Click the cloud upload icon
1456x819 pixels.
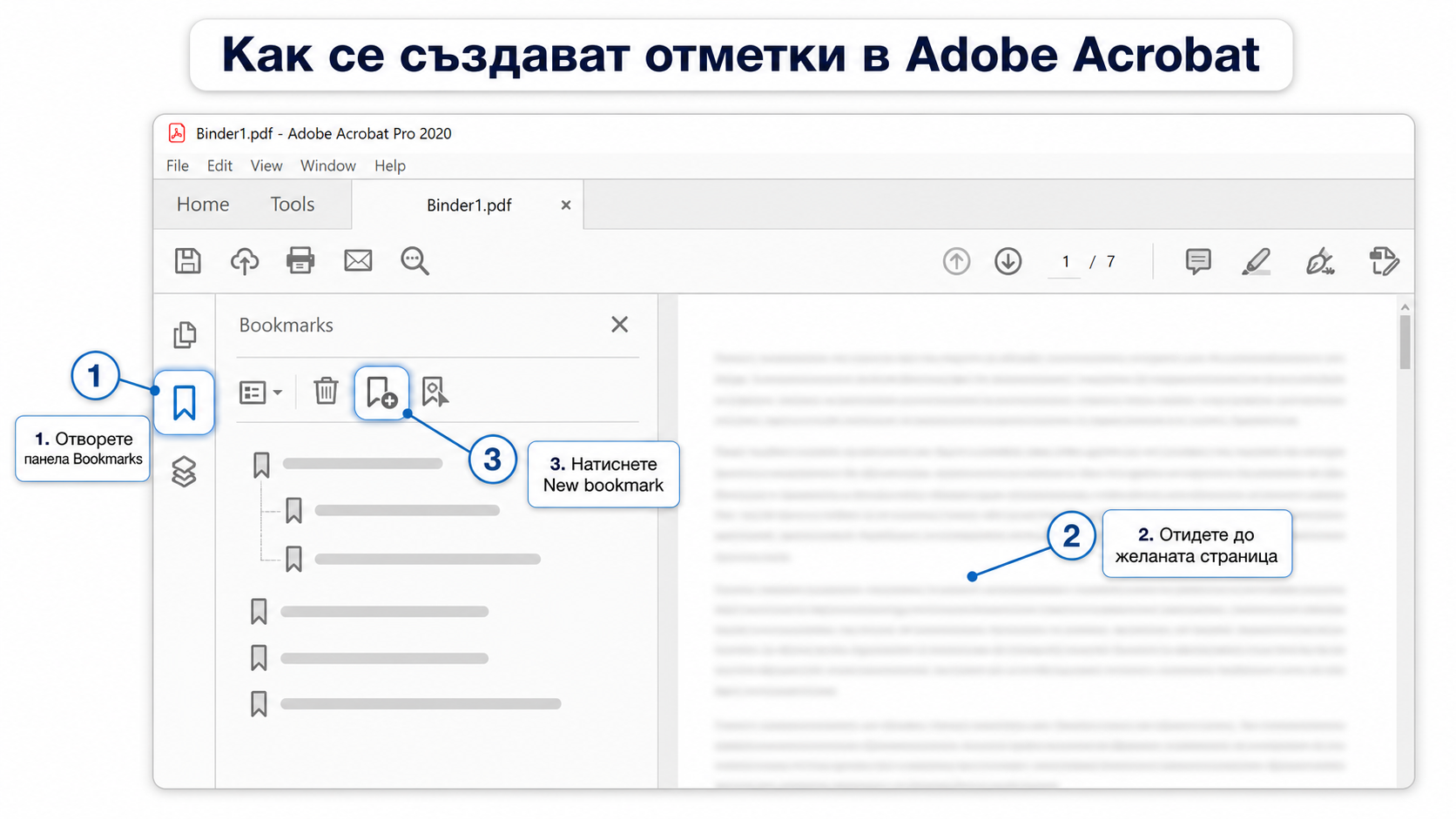245,261
